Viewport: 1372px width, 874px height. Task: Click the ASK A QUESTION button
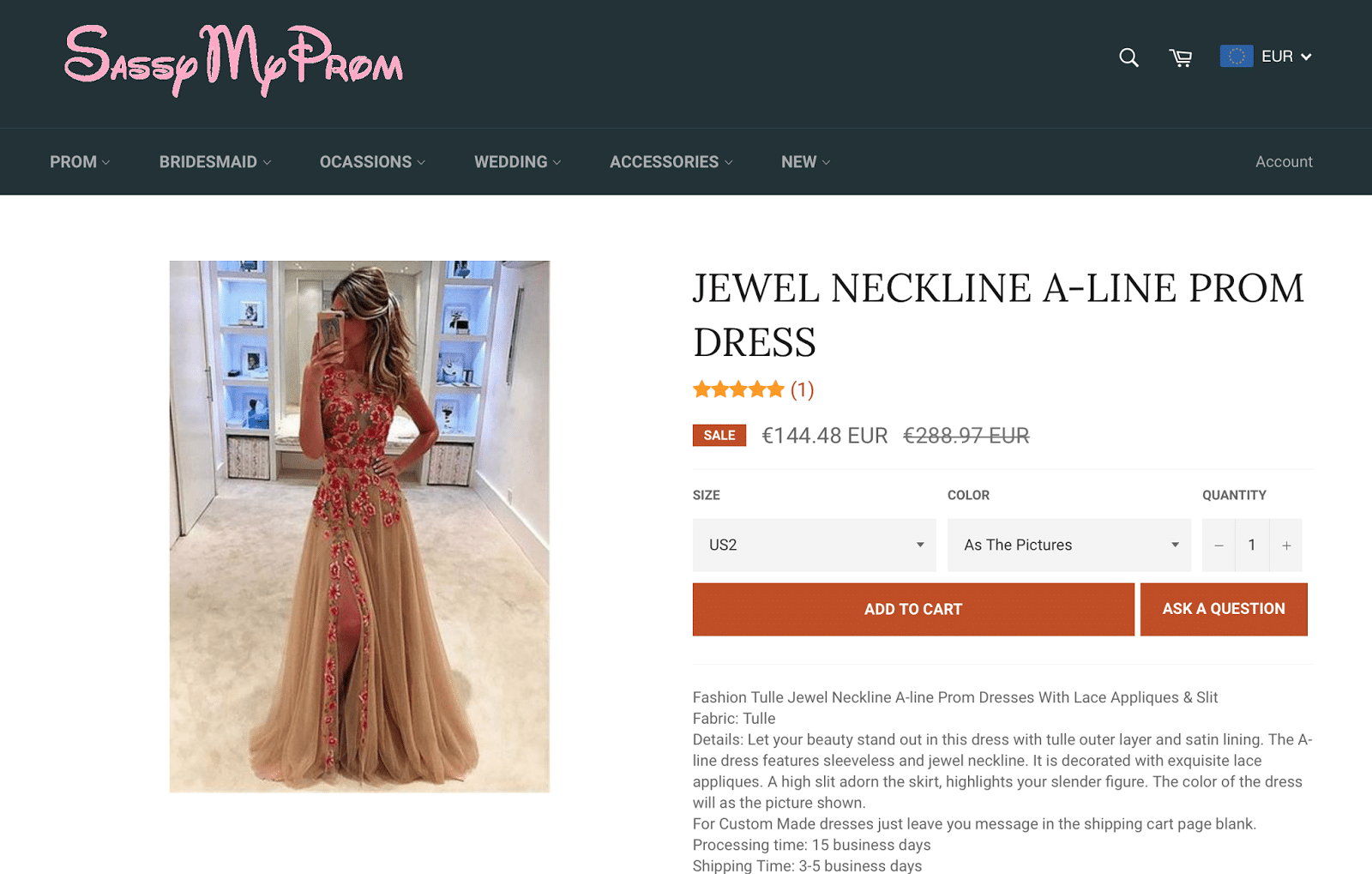coord(1224,609)
